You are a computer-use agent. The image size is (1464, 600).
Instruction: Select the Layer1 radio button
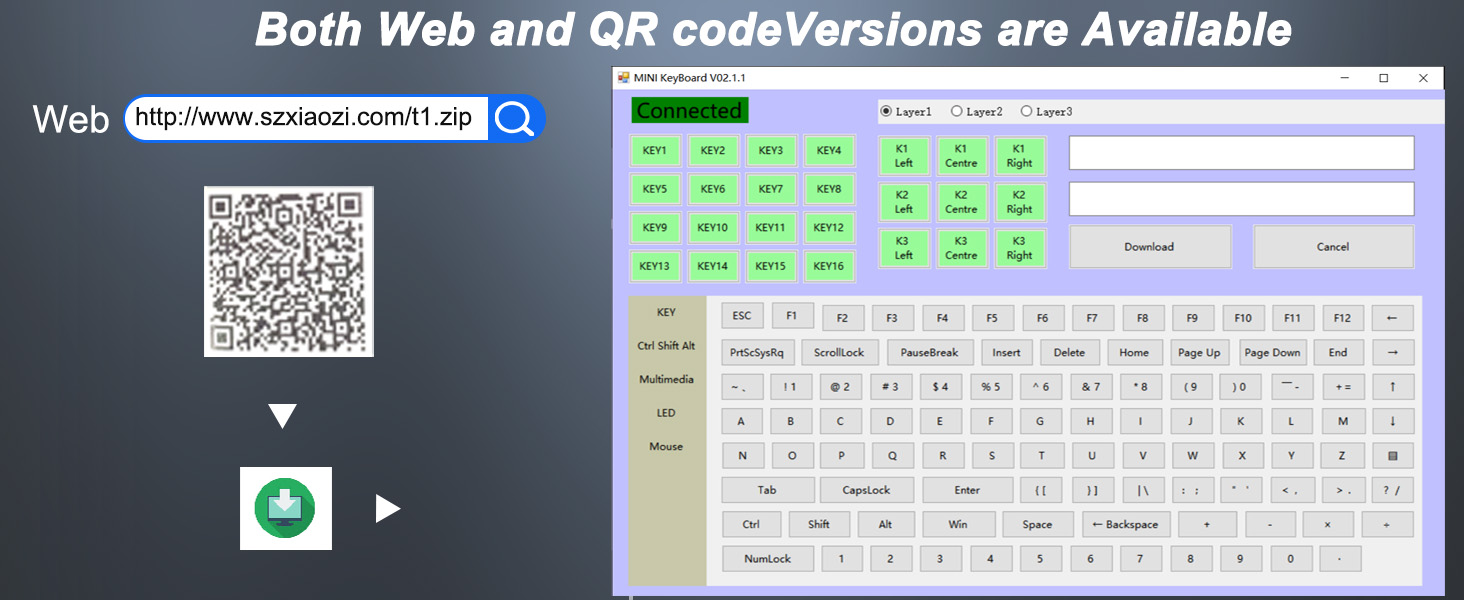tap(906, 112)
